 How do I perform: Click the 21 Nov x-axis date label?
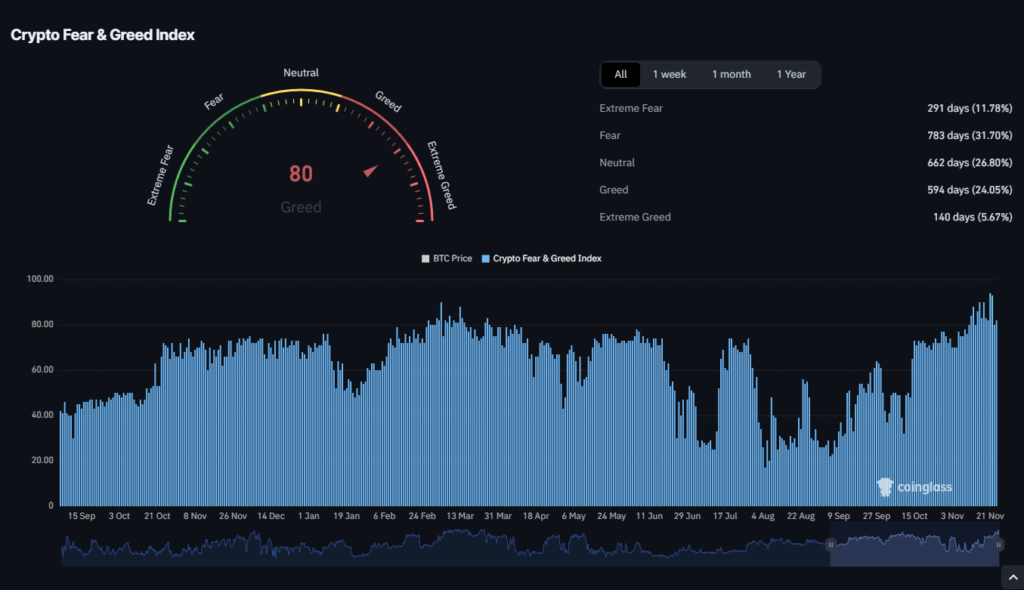[990, 516]
